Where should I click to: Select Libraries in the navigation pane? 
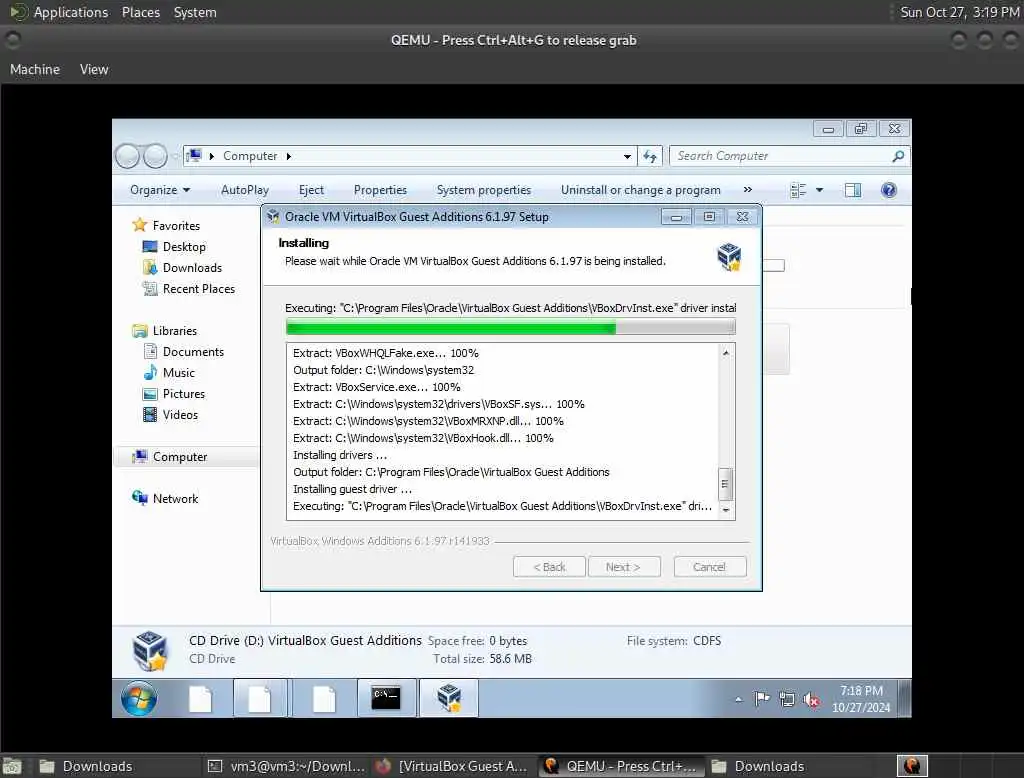coord(174,331)
